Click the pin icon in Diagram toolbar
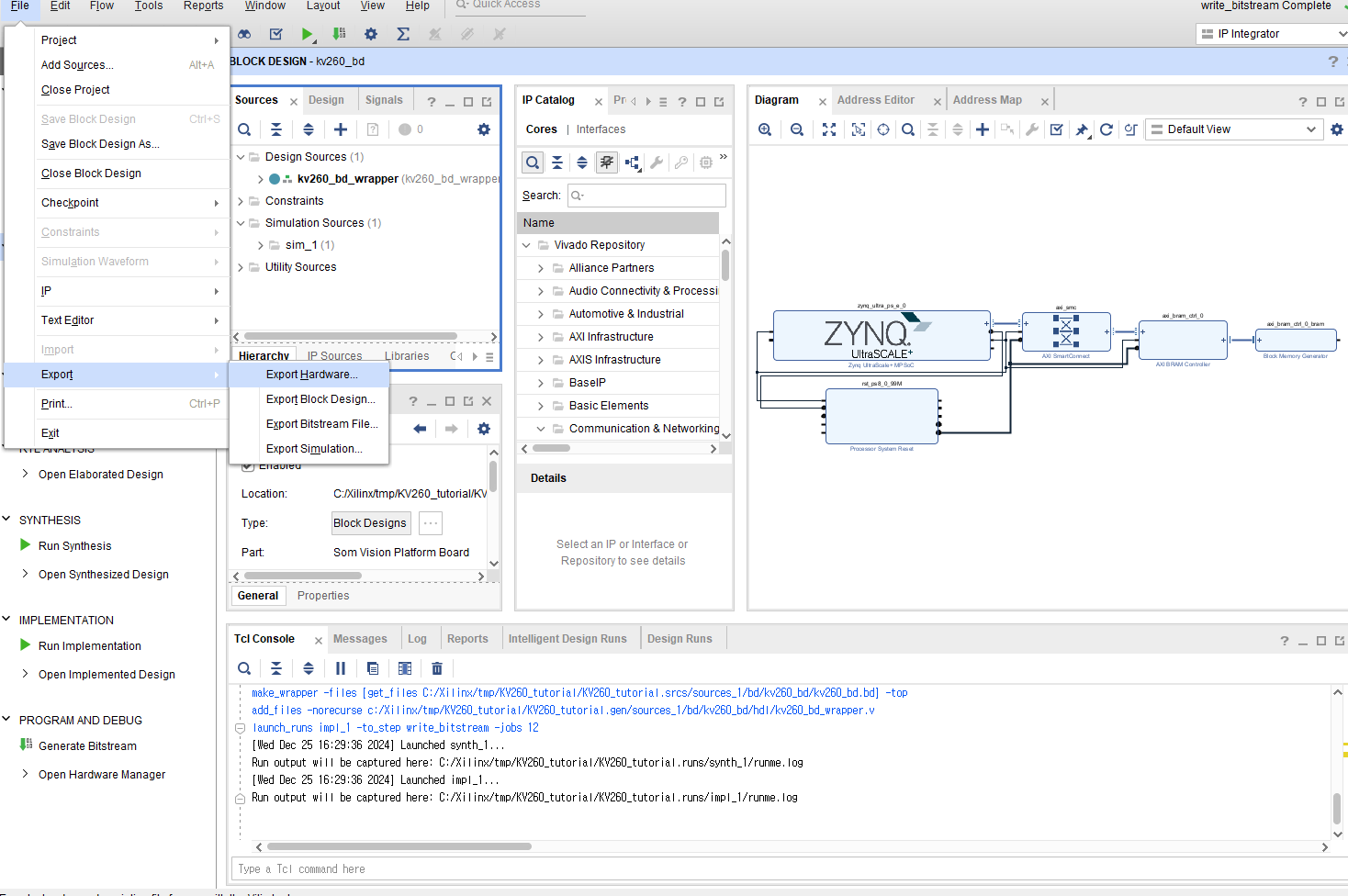This screenshot has height=896, width=1348. pos(1082,129)
